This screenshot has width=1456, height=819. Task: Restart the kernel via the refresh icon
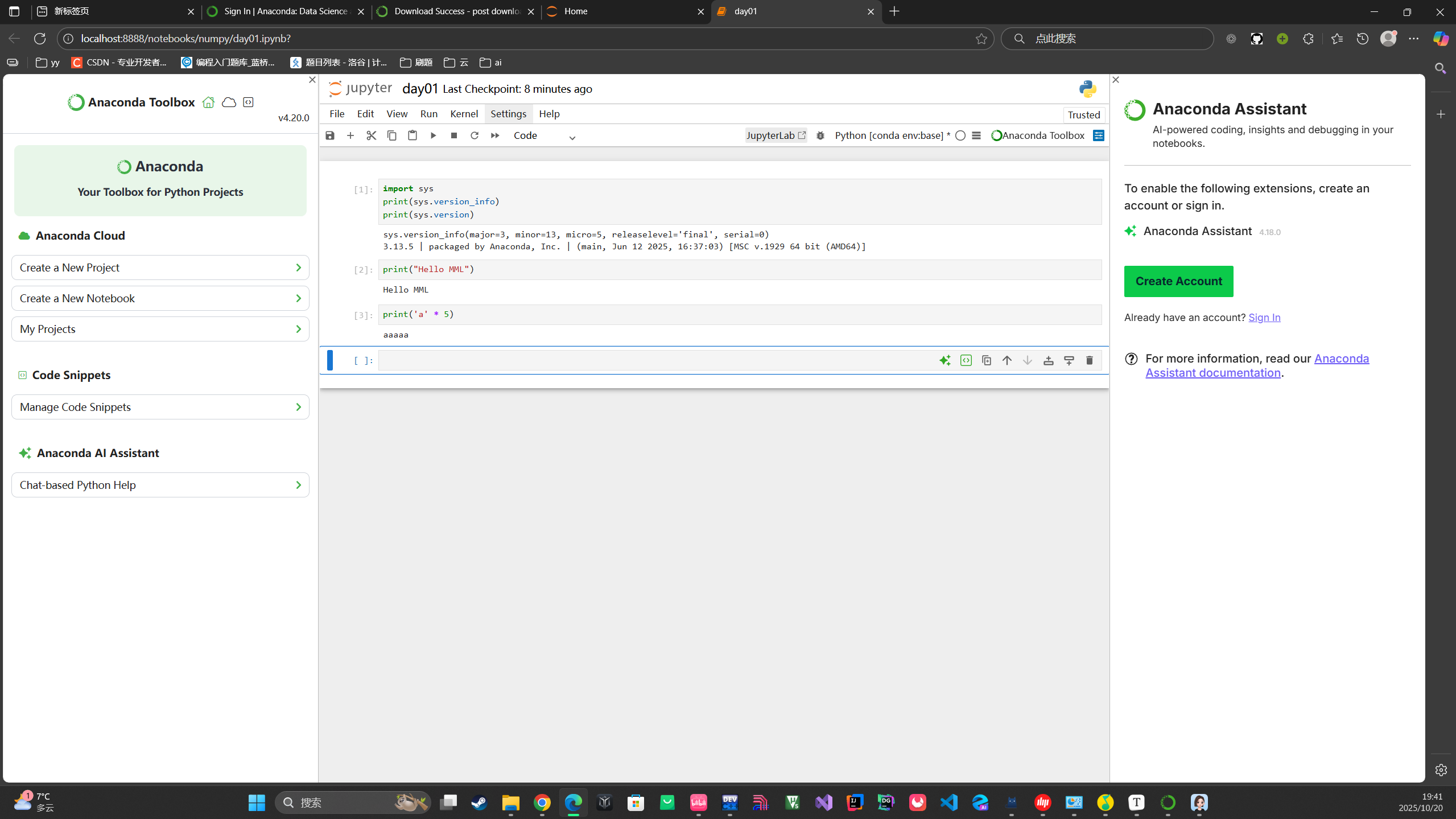pos(474,135)
